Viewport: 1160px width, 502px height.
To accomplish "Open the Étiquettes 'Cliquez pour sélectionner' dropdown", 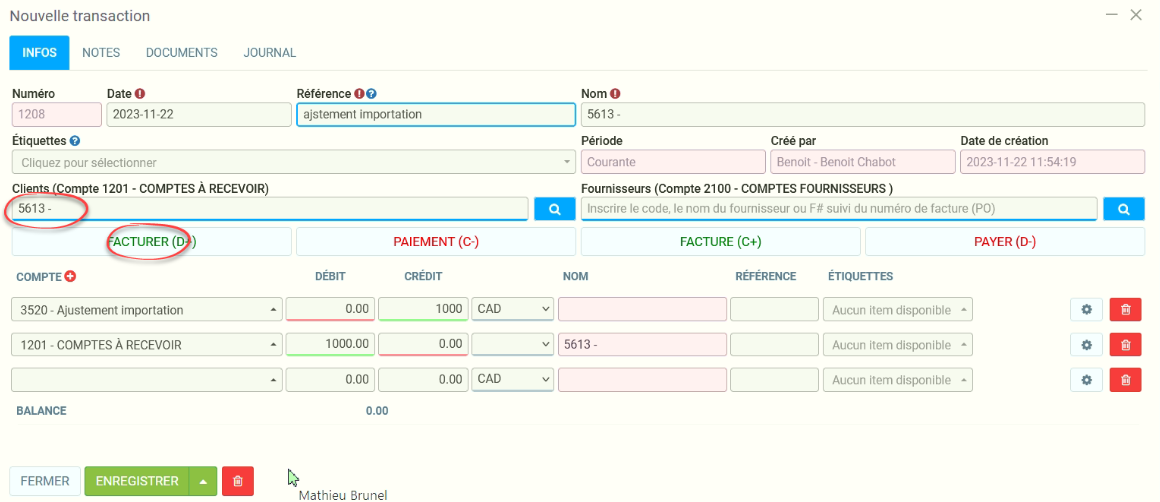I will coord(292,162).
